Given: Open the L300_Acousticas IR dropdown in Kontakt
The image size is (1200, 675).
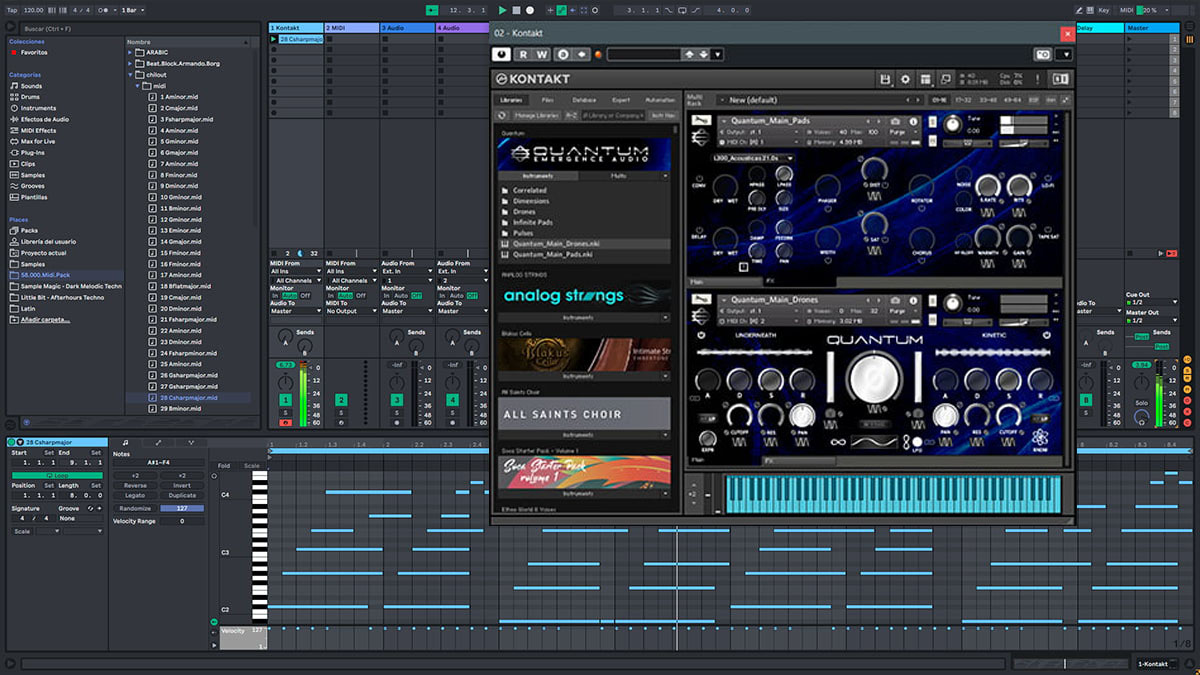Looking at the screenshot, I should pyautogui.click(x=752, y=158).
